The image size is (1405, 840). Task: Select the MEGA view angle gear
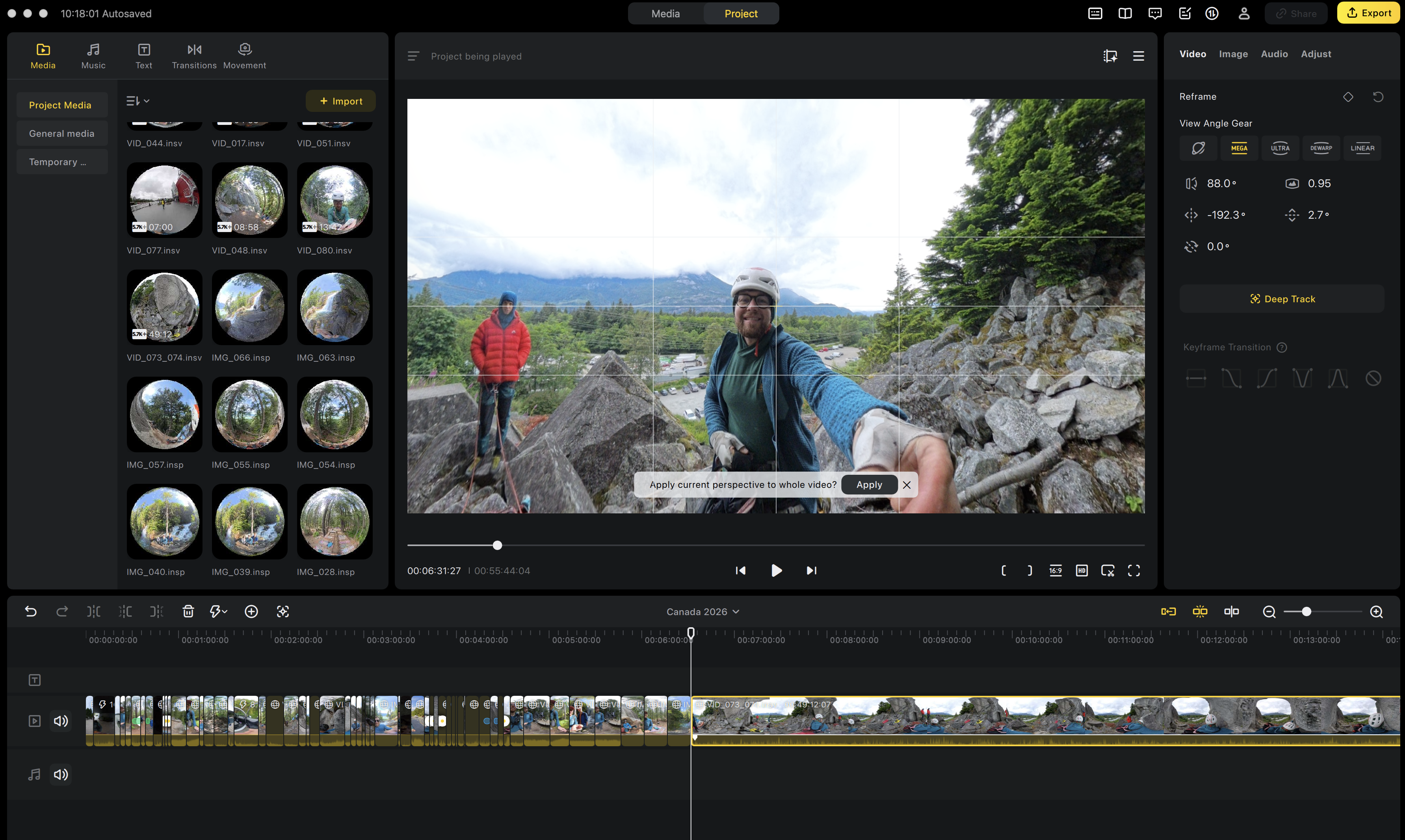tap(1239, 148)
